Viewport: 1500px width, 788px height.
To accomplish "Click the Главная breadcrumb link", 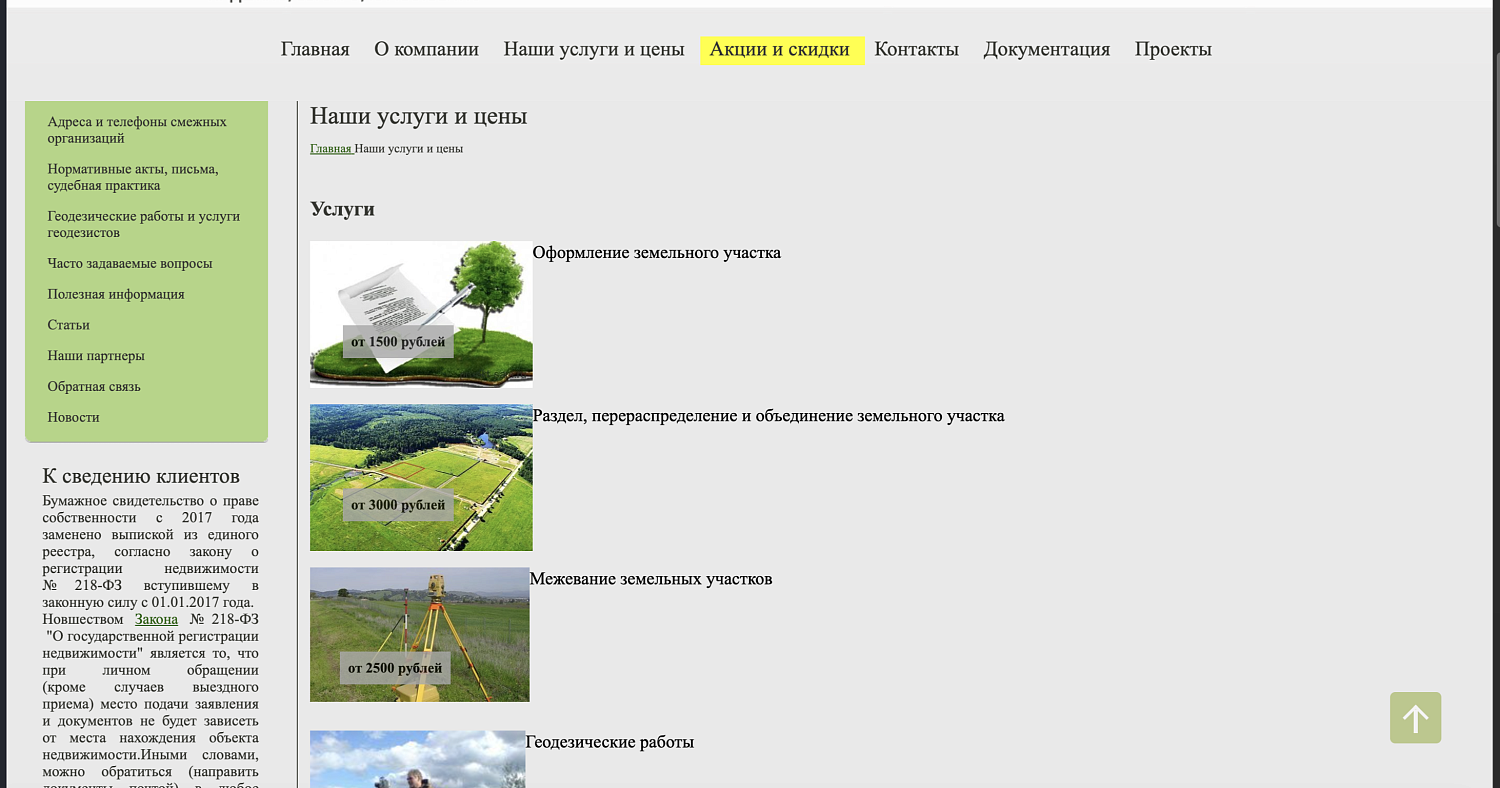I will click(x=331, y=149).
